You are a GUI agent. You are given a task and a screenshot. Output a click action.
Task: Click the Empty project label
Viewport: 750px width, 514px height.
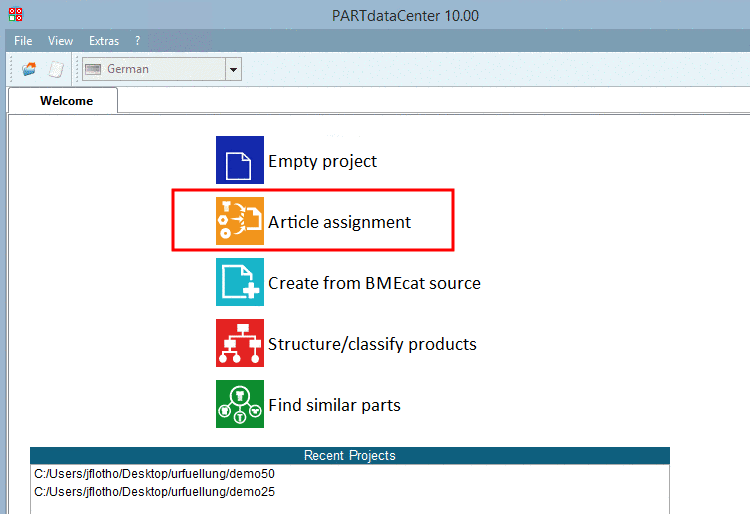click(322, 161)
